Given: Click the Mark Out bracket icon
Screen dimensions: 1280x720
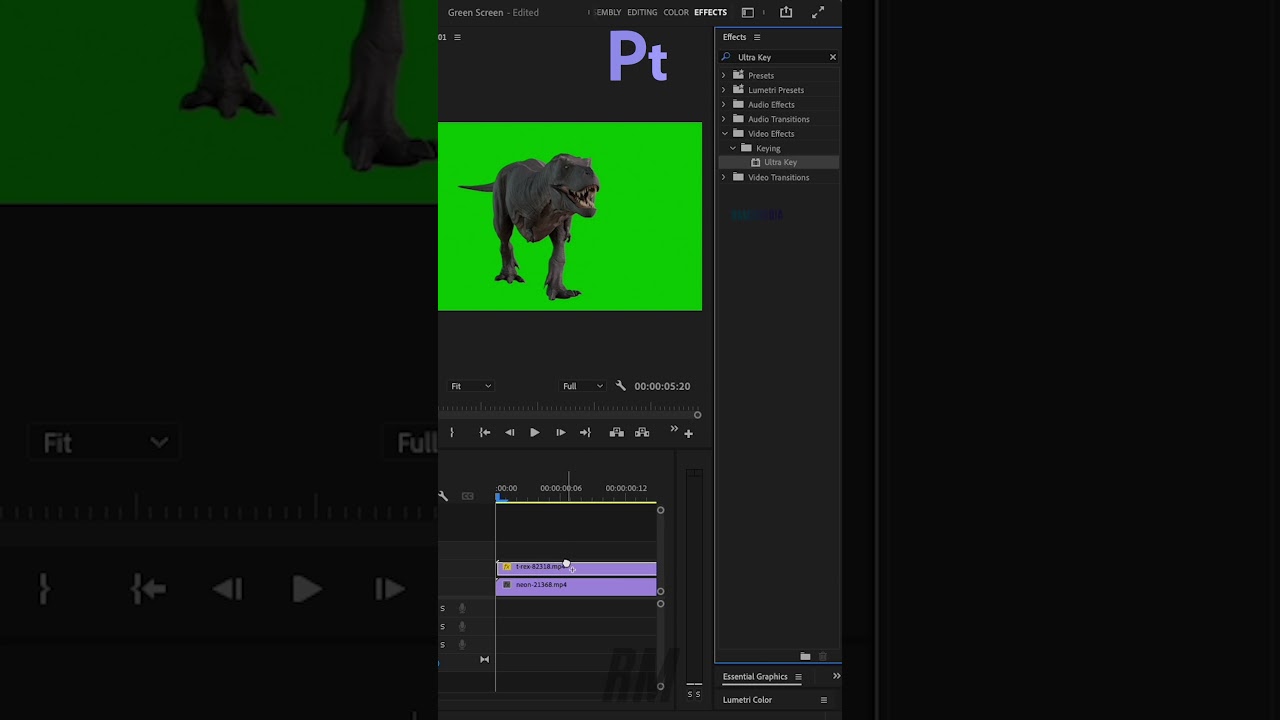Looking at the screenshot, I should point(451,433).
